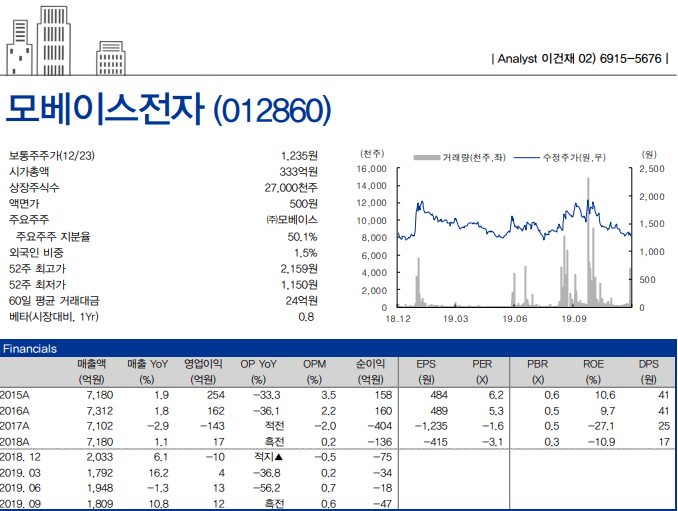Click the foreign ownership value 1.5%
This screenshot has height=511, width=678.
click(306, 252)
